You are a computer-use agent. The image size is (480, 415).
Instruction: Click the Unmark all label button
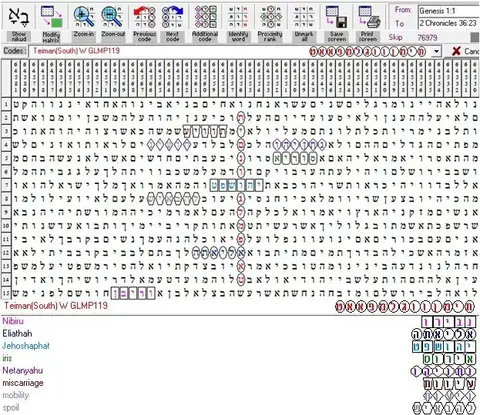click(304, 37)
